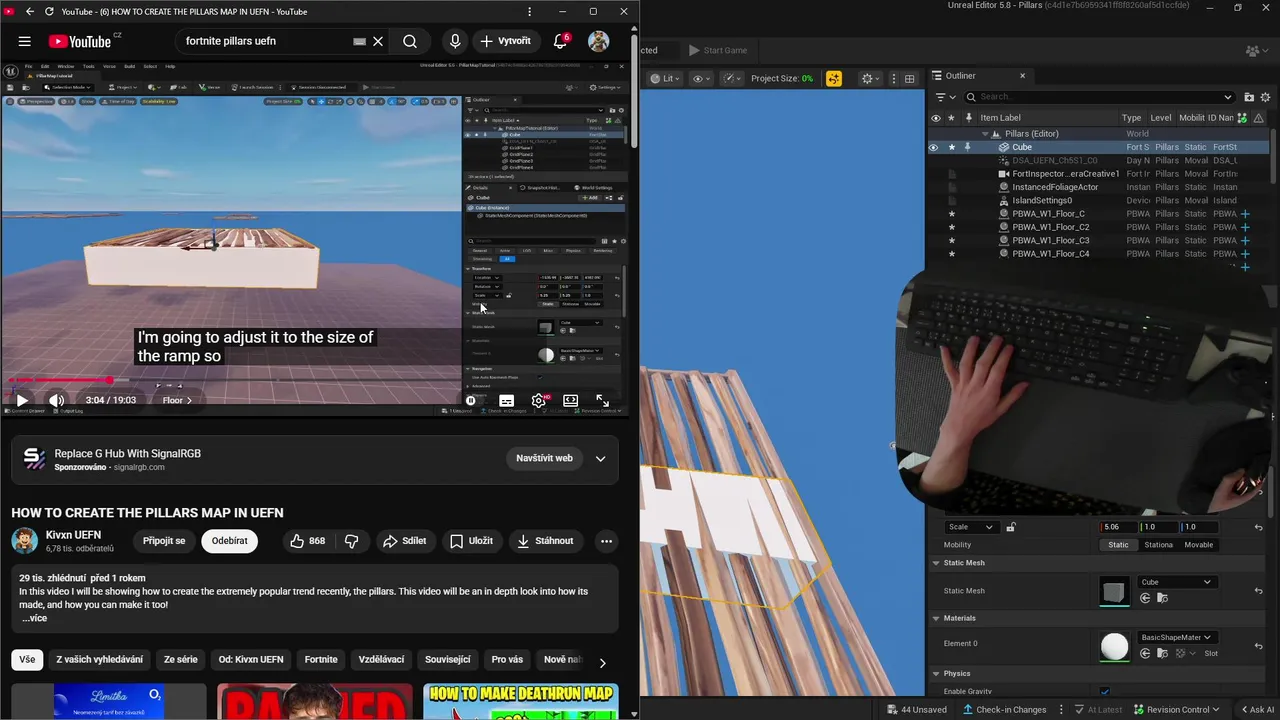Screen dimensions: 1280x720
Task: Start voice search with the microphone icon
Action: click(x=455, y=41)
